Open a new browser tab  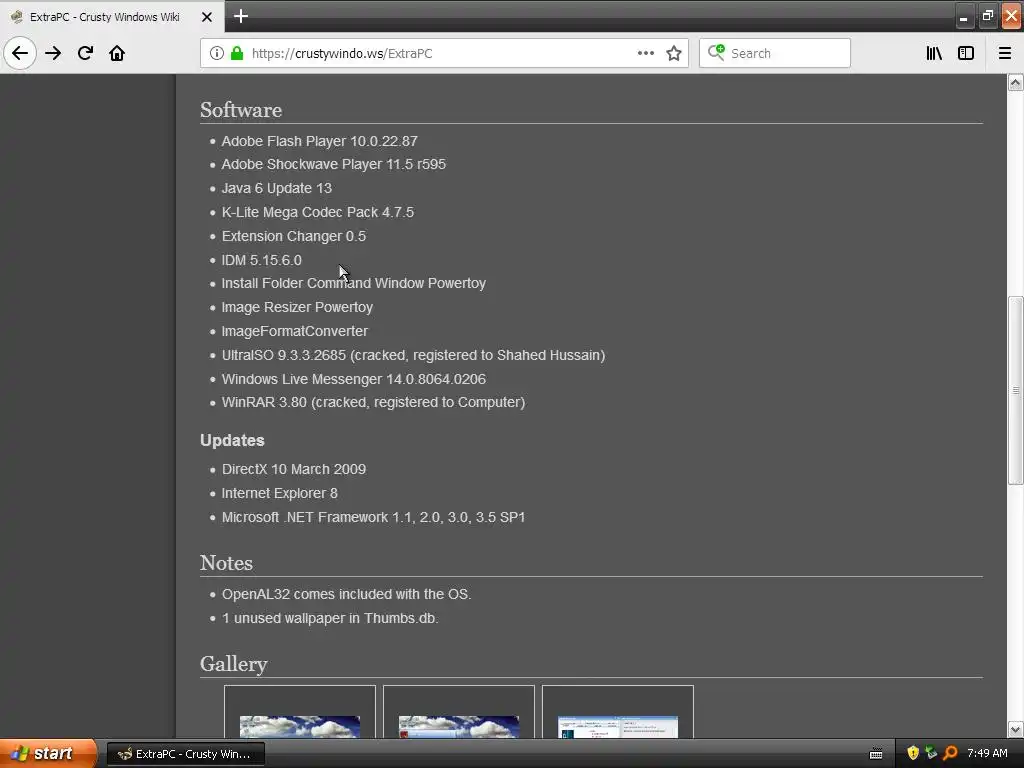click(x=241, y=16)
